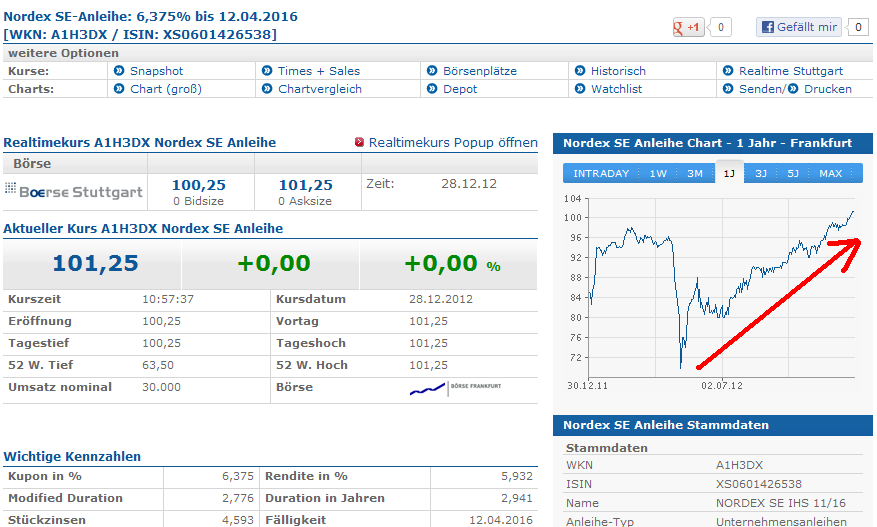This screenshot has height=527, width=877.
Task: Click the bid price 100,25
Action: 199,185
